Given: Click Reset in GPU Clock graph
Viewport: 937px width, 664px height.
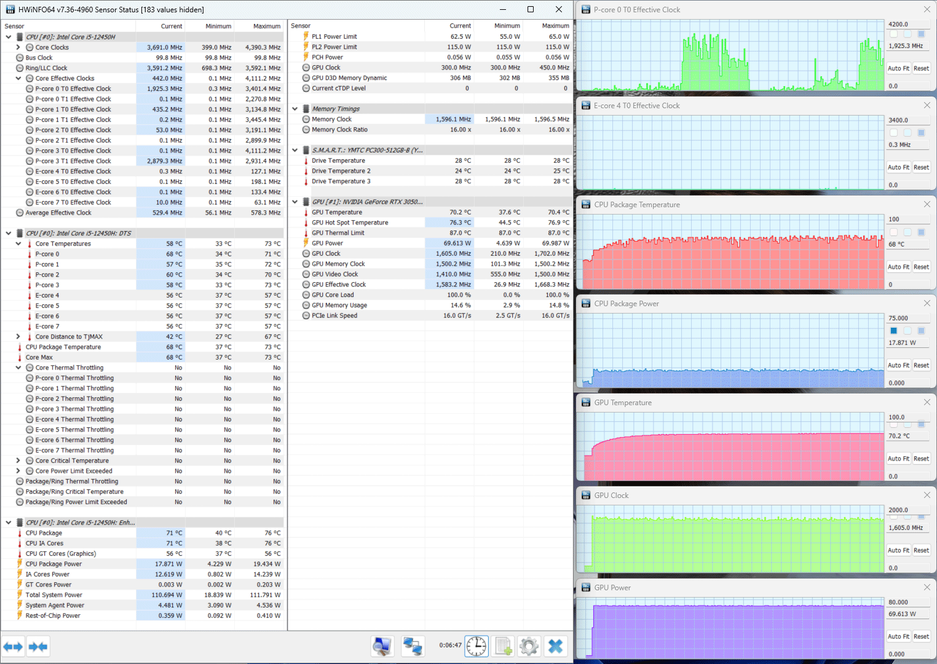Looking at the screenshot, I should (921, 550).
